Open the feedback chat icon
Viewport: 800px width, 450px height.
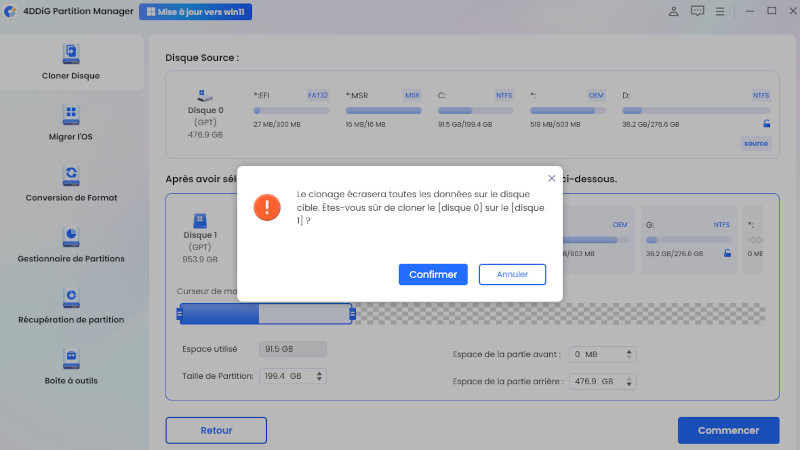[x=697, y=12]
